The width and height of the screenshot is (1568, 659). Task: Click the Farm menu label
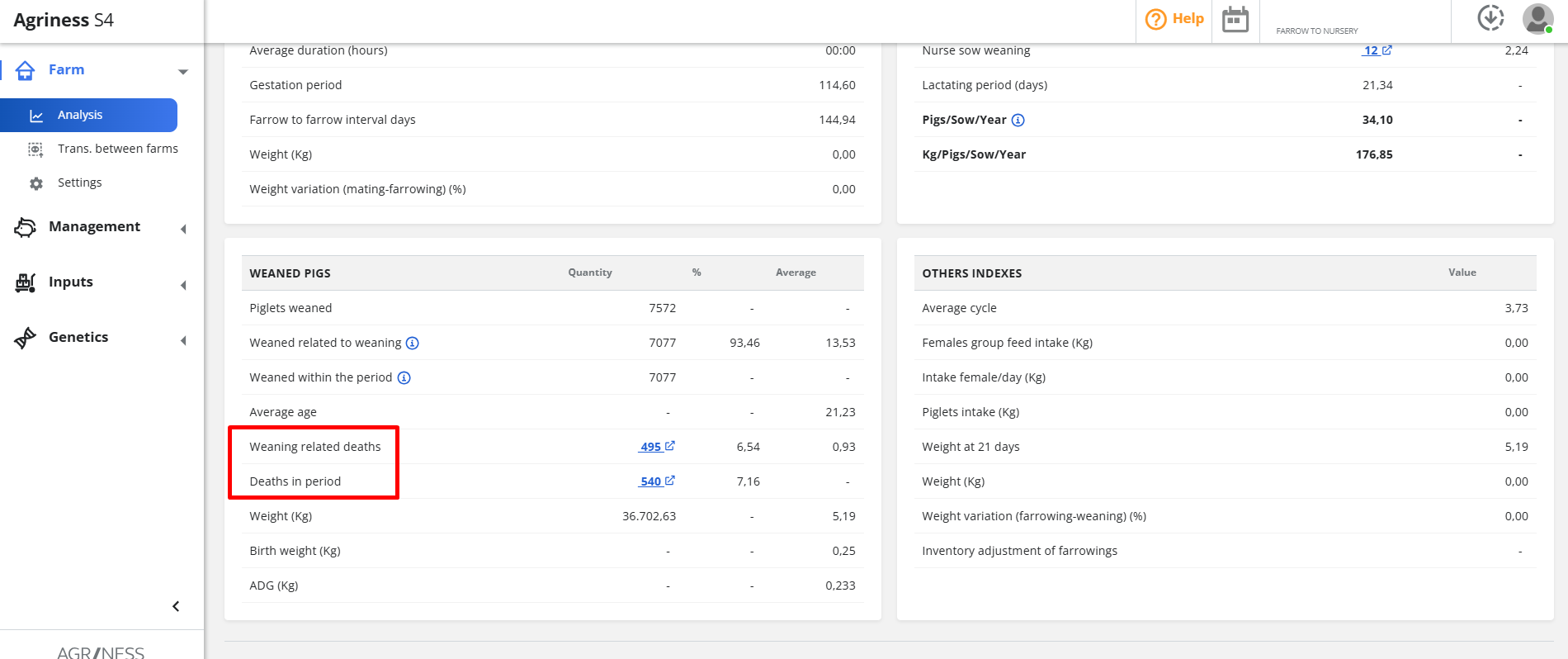coord(67,69)
